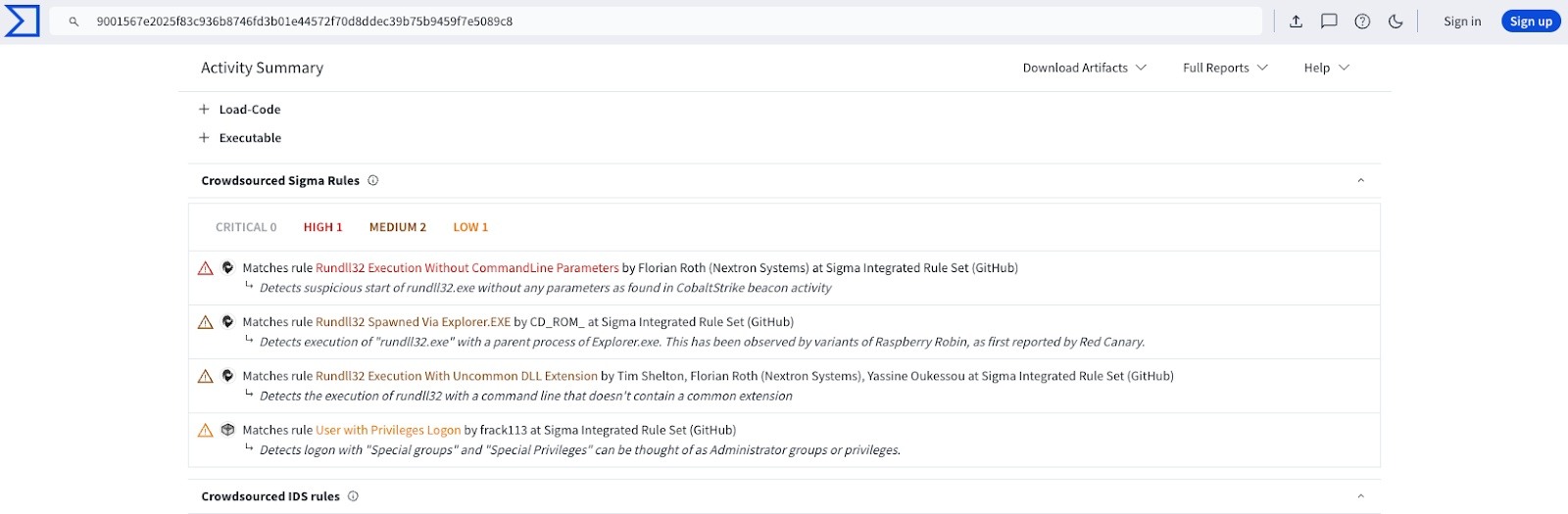Click the VirusTotal logo icon
1568x514 pixels.
pyautogui.click(x=22, y=21)
